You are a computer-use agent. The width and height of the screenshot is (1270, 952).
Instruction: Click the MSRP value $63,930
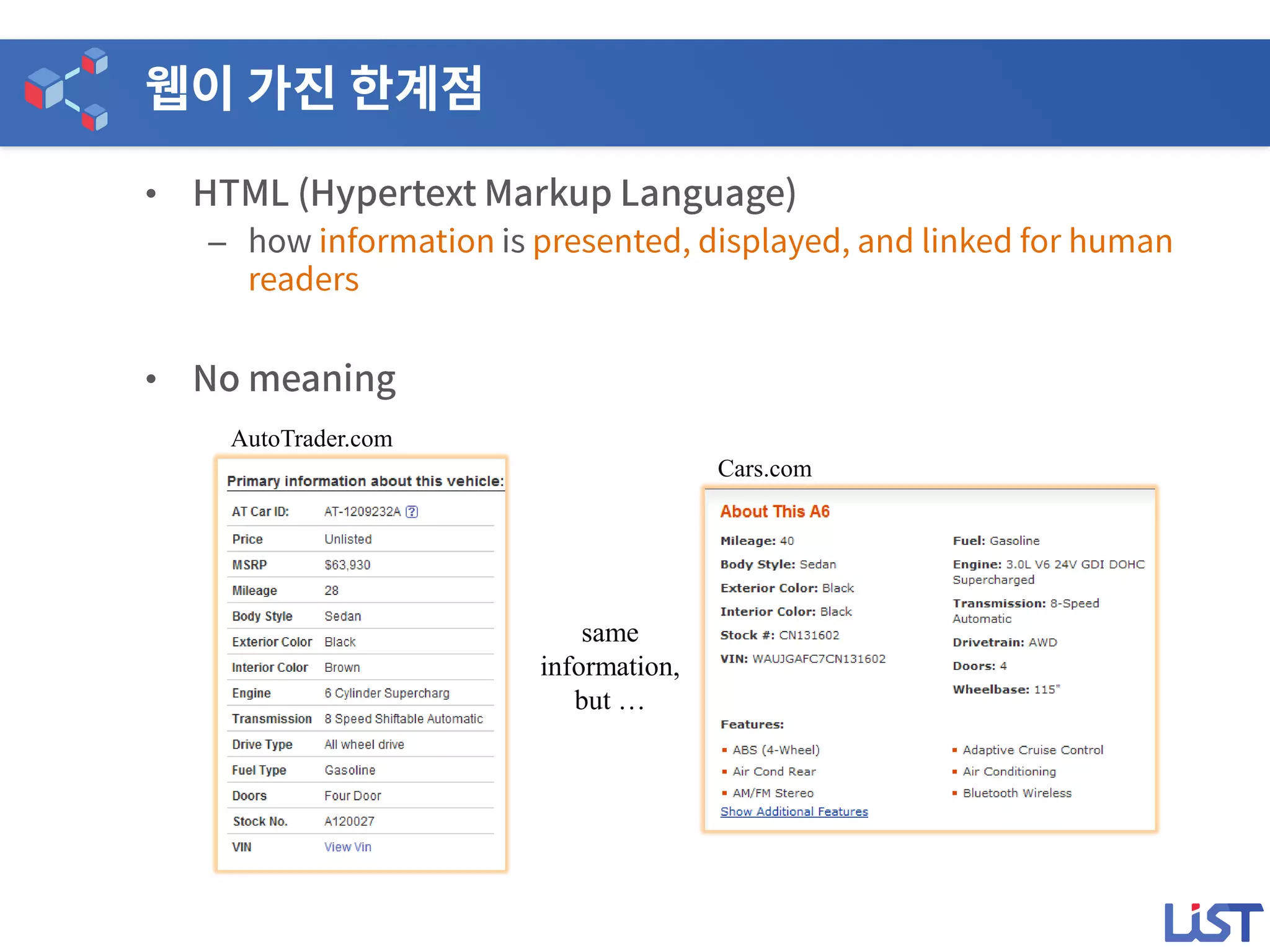click(x=347, y=565)
